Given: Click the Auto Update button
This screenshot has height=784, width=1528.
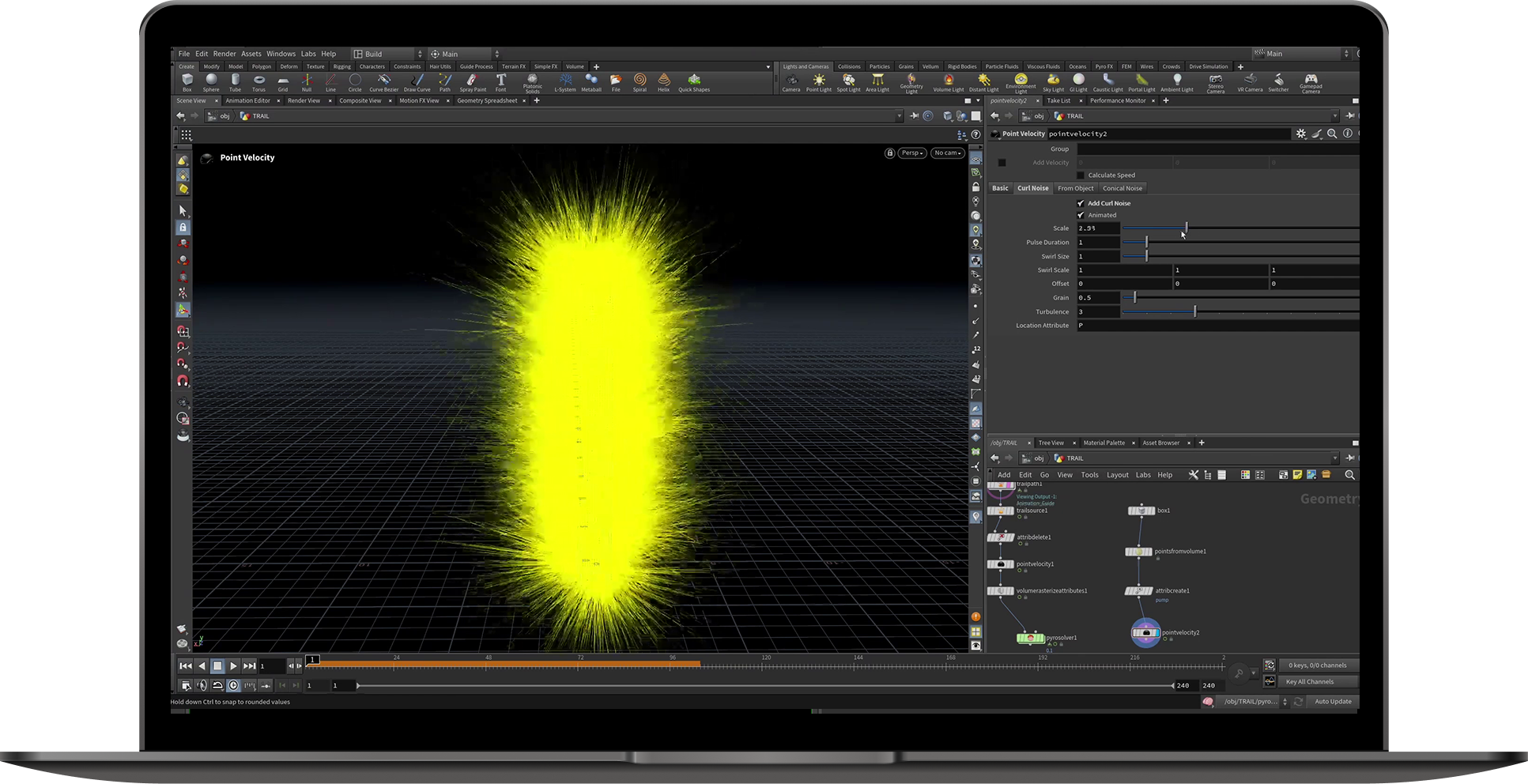Looking at the screenshot, I should tap(1333, 702).
